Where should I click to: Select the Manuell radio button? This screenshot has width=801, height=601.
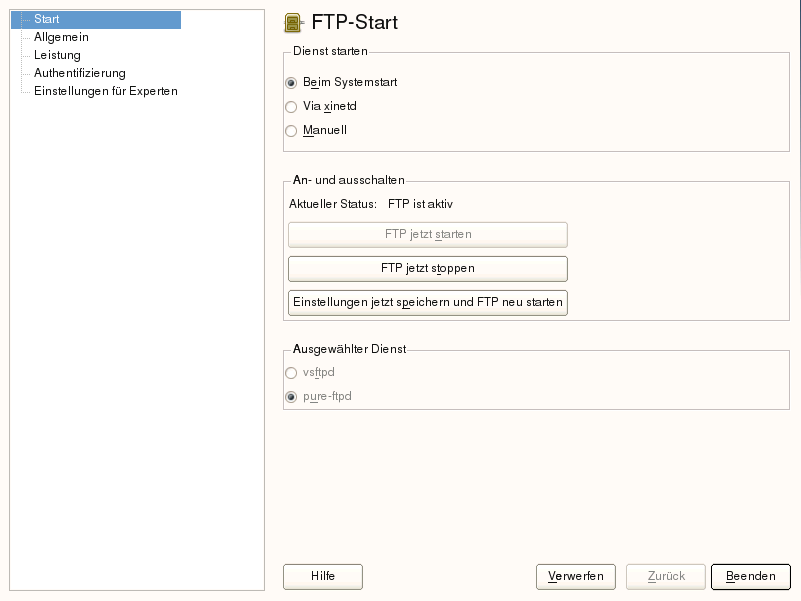pyautogui.click(x=292, y=130)
